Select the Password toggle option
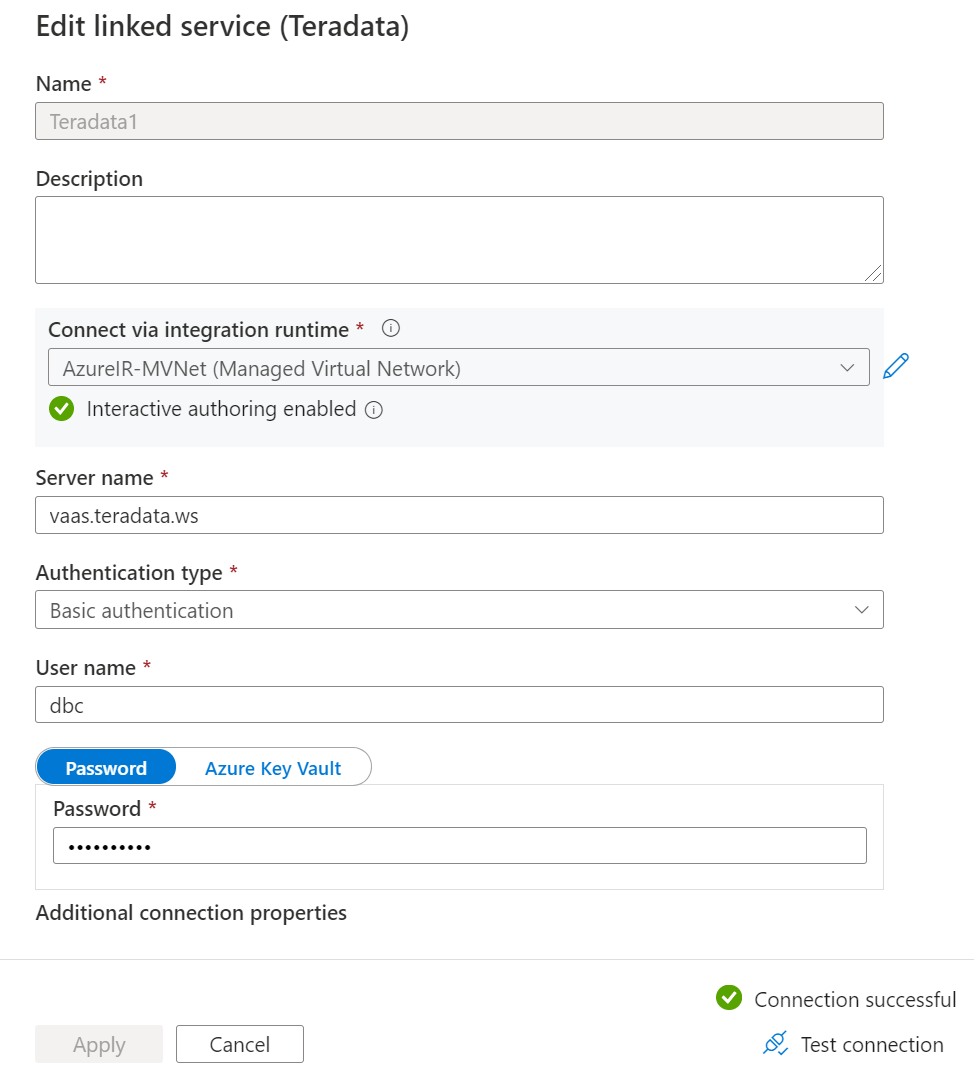The height and width of the screenshot is (1072, 976). point(106,767)
